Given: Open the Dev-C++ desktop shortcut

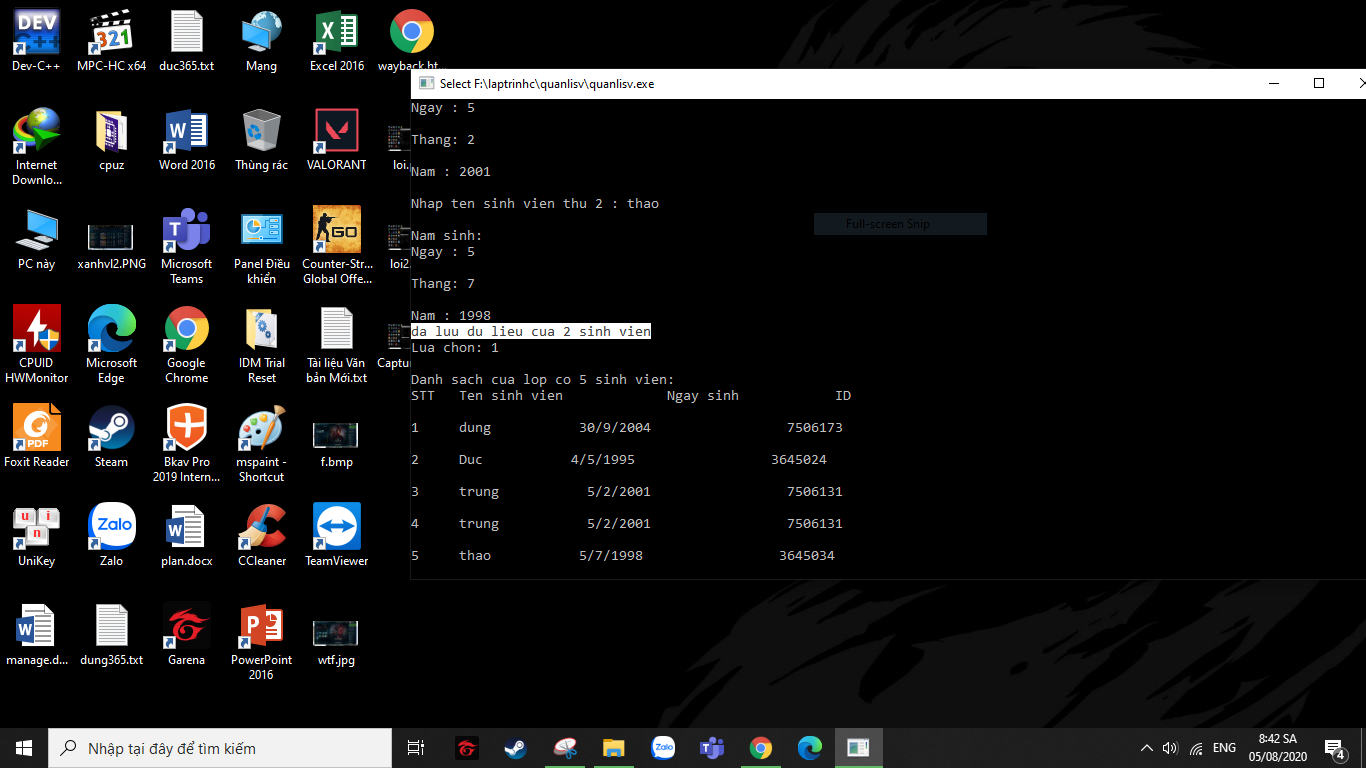Looking at the screenshot, I should coord(36,33).
